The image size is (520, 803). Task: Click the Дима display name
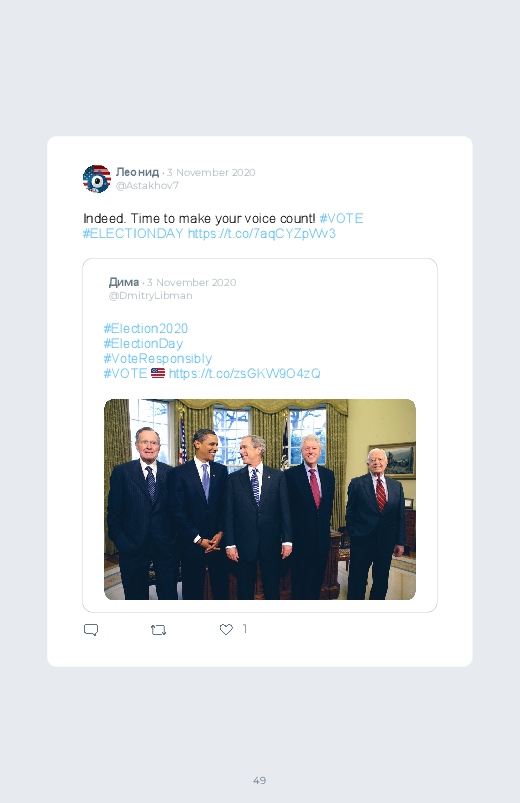pyautogui.click(x=124, y=282)
